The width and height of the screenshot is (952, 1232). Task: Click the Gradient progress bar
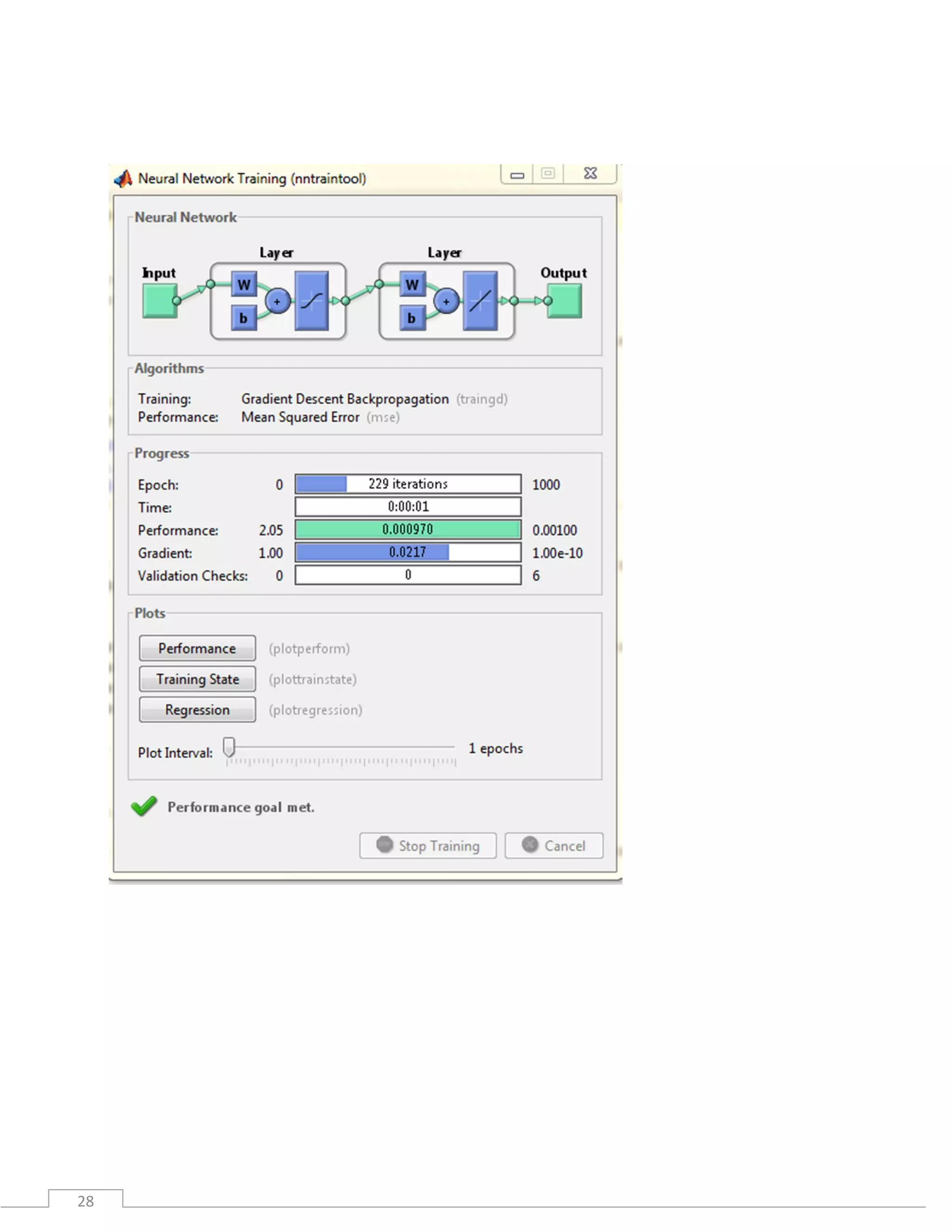(x=408, y=552)
